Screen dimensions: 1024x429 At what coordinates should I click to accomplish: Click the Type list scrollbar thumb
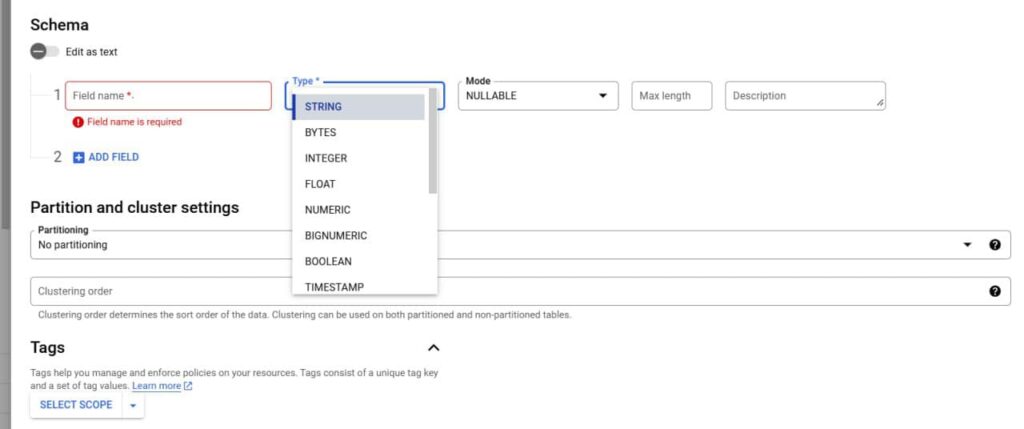coord(432,140)
